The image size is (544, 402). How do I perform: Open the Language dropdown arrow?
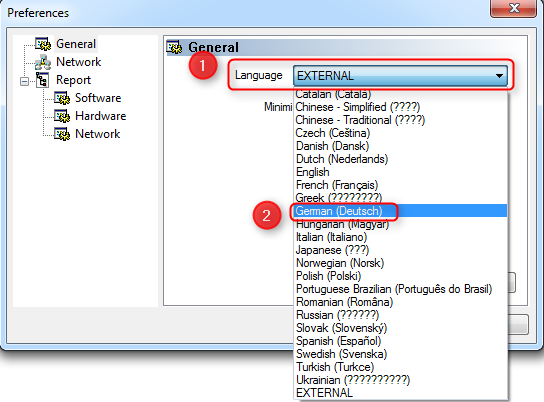click(x=499, y=76)
